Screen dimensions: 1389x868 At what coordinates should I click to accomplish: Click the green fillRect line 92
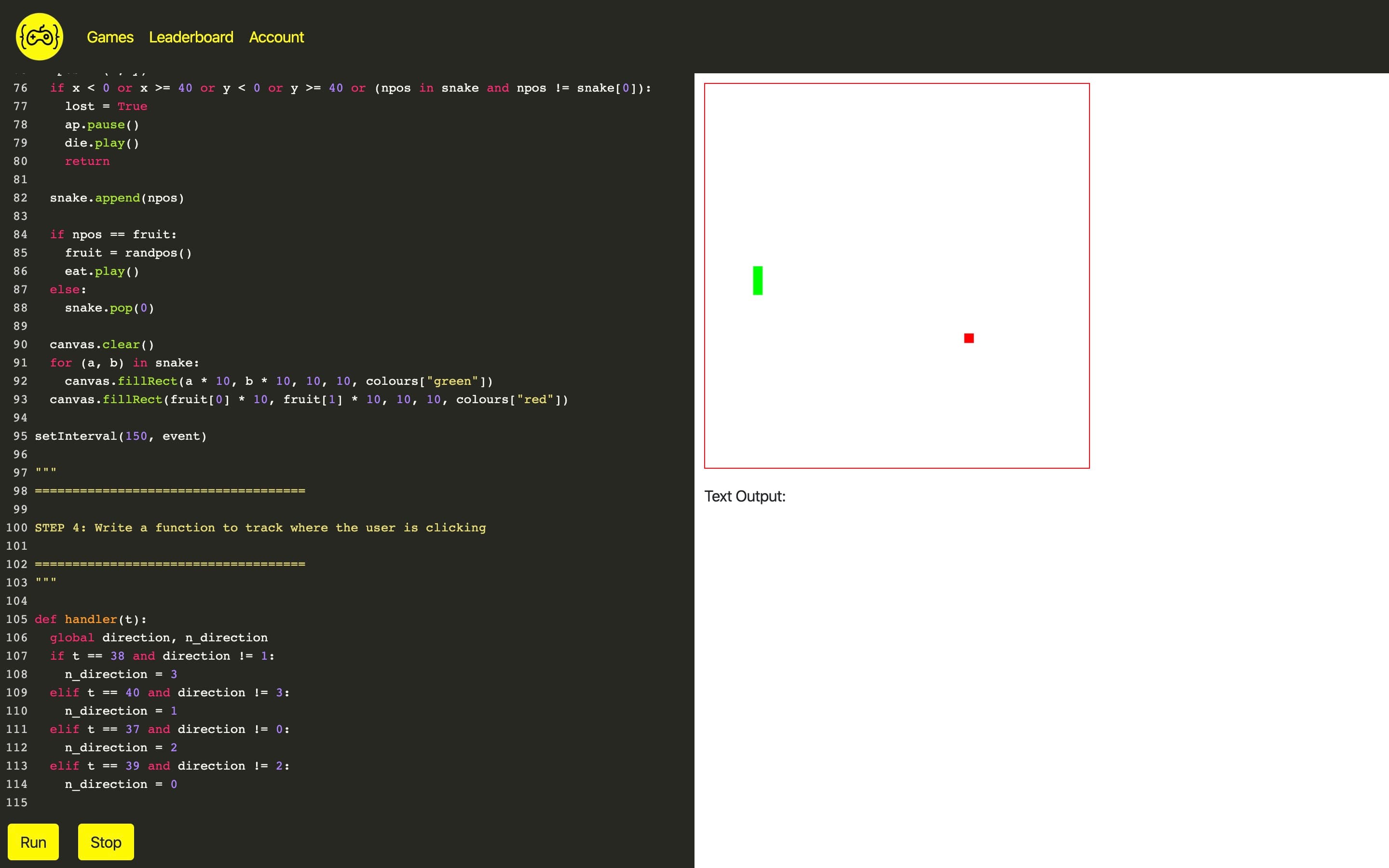(279, 381)
